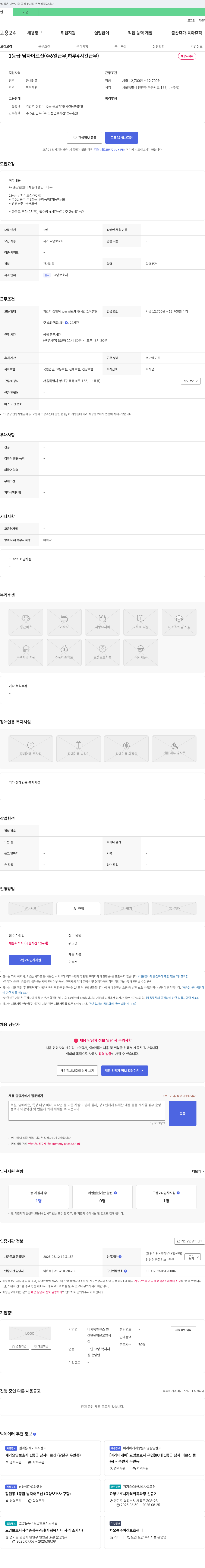Click the 장애인용 승강기 icon

78,749
